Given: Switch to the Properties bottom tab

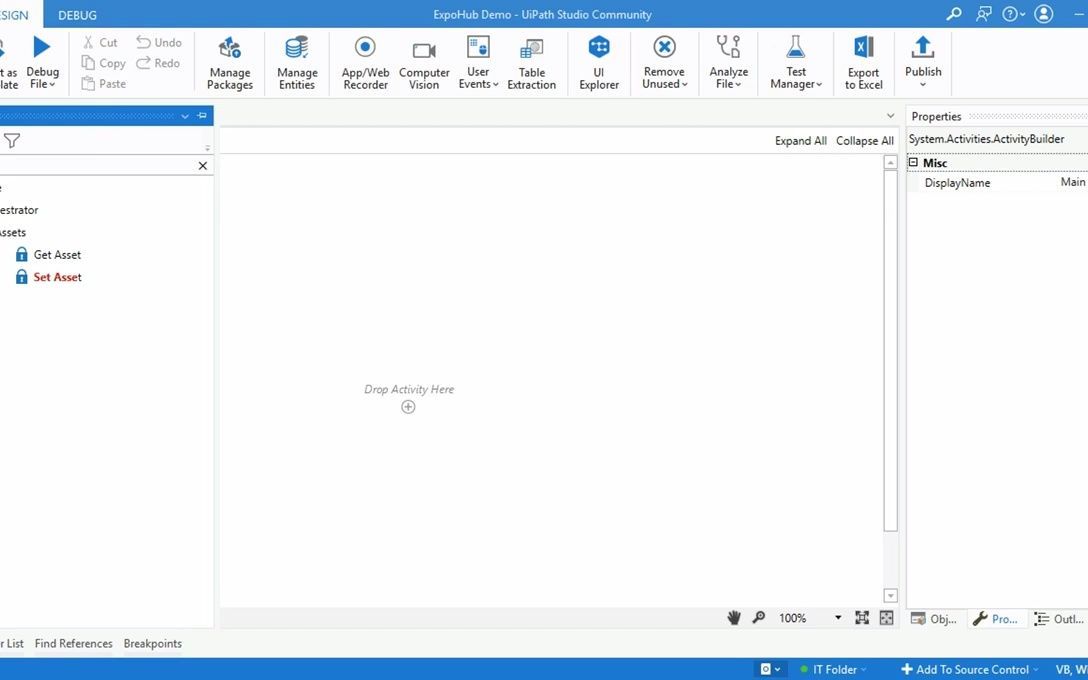Looking at the screenshot, I should point(996,619).
